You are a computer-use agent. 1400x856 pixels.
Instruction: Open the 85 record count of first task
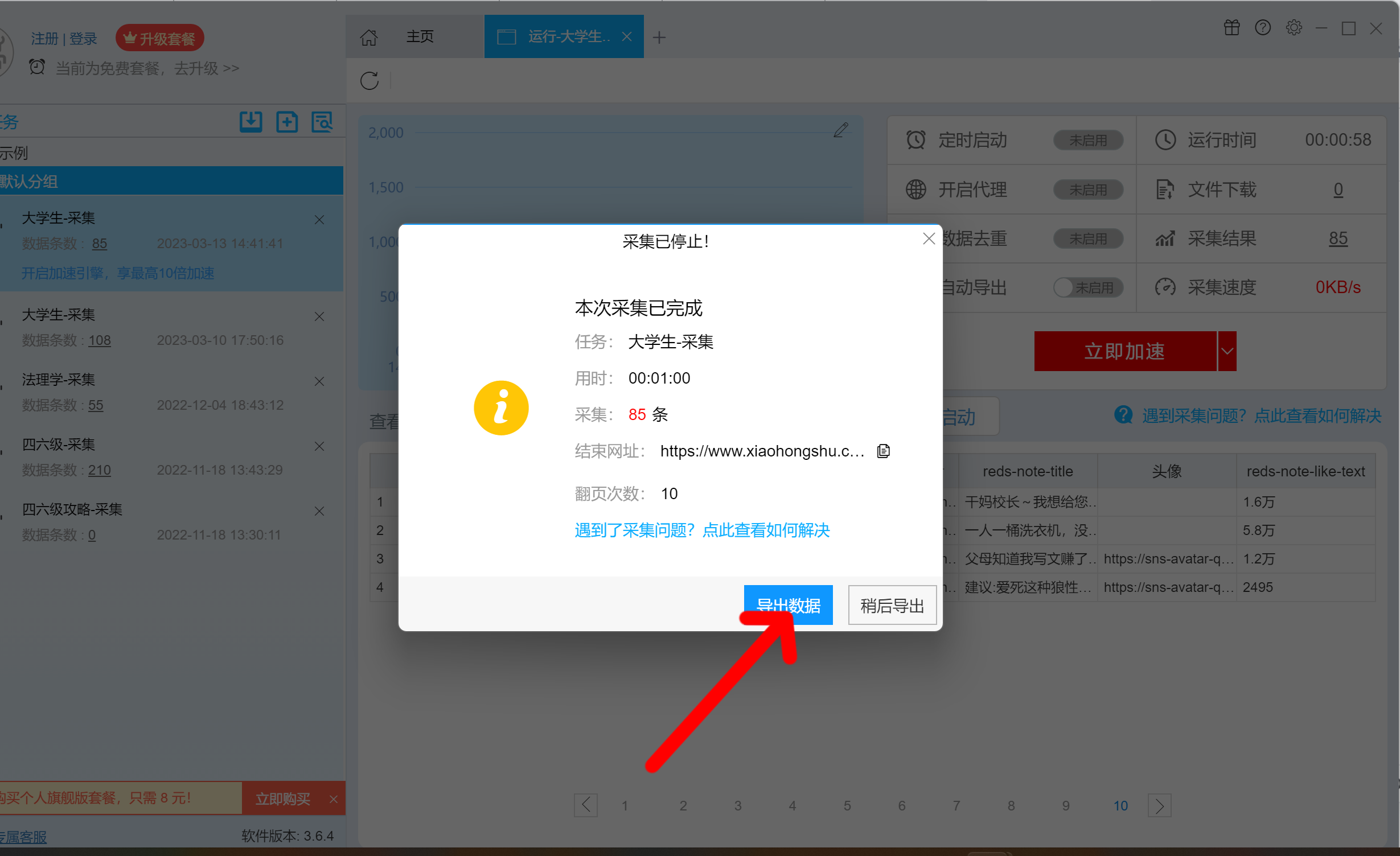point(99,244)
